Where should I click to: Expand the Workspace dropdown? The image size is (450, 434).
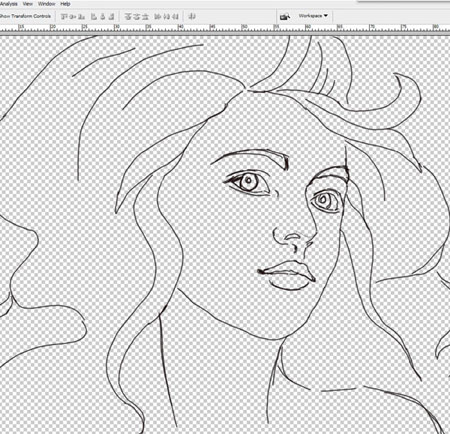313,16
